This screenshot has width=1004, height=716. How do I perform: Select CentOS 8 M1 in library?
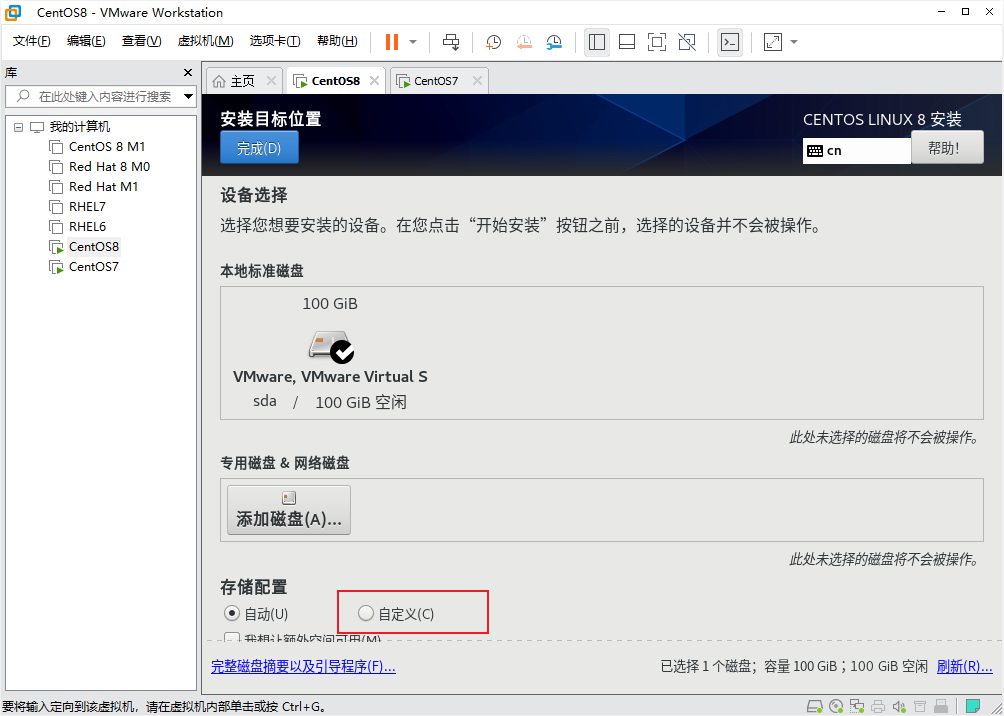107,147
